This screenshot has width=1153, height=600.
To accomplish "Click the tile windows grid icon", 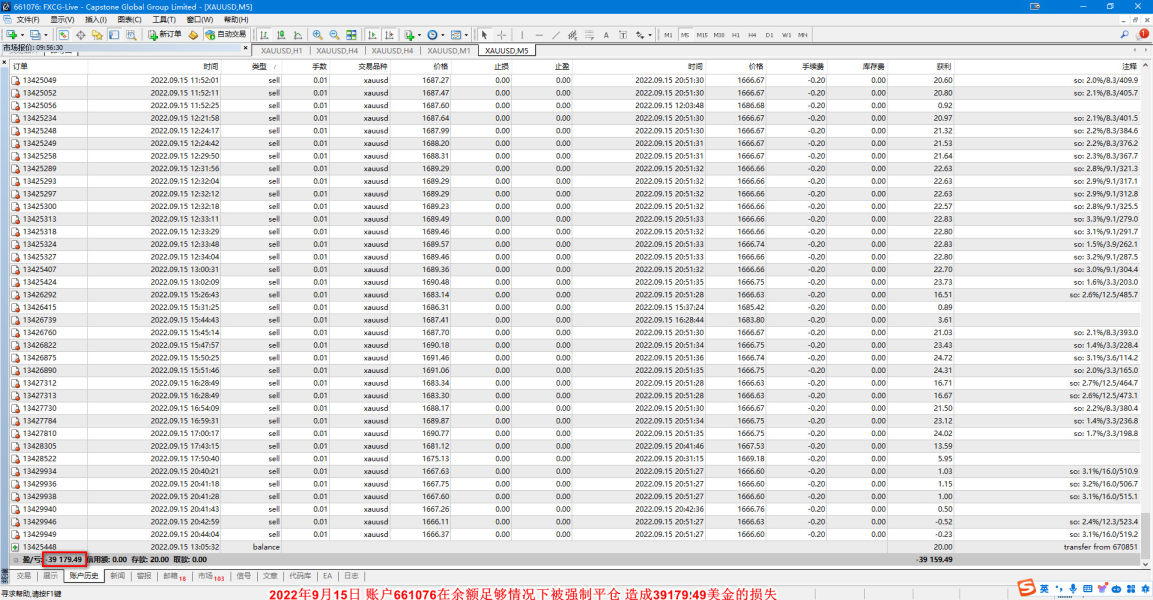I will (353, 34).
